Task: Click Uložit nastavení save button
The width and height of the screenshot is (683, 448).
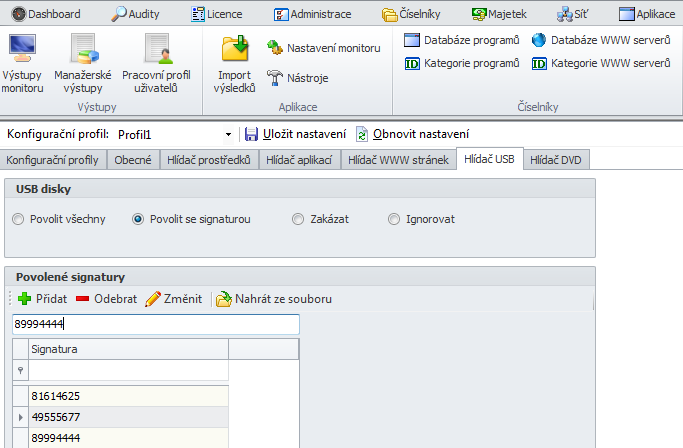Action: click(x=295, y=134)
